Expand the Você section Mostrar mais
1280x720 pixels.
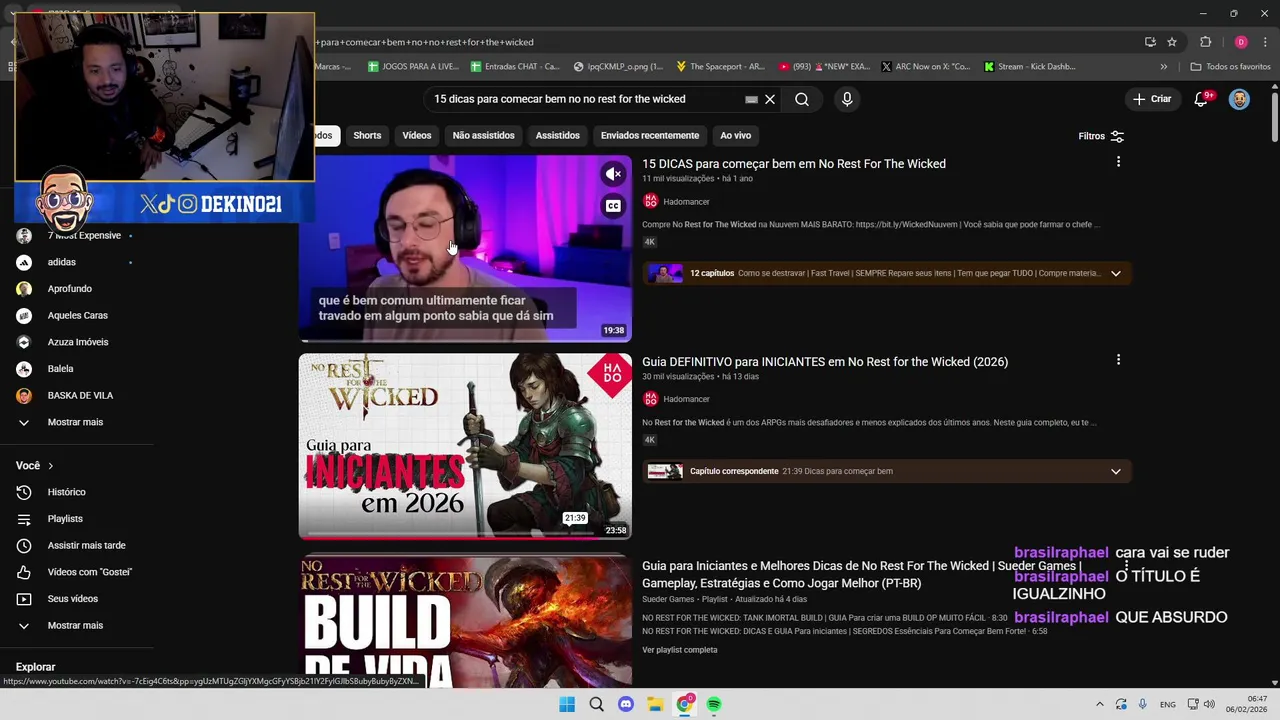pyautogui.click(x=75, y=625)
